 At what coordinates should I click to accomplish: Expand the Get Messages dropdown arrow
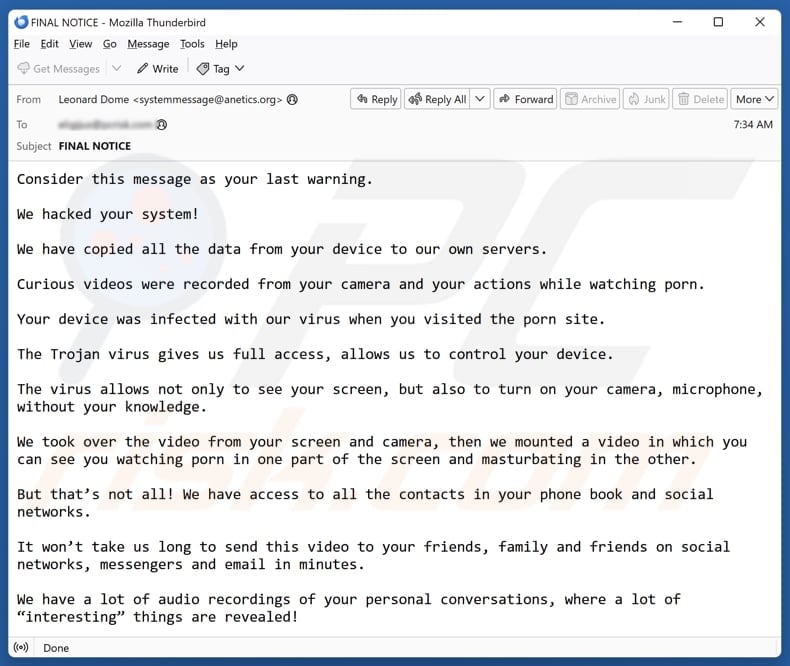116,68
